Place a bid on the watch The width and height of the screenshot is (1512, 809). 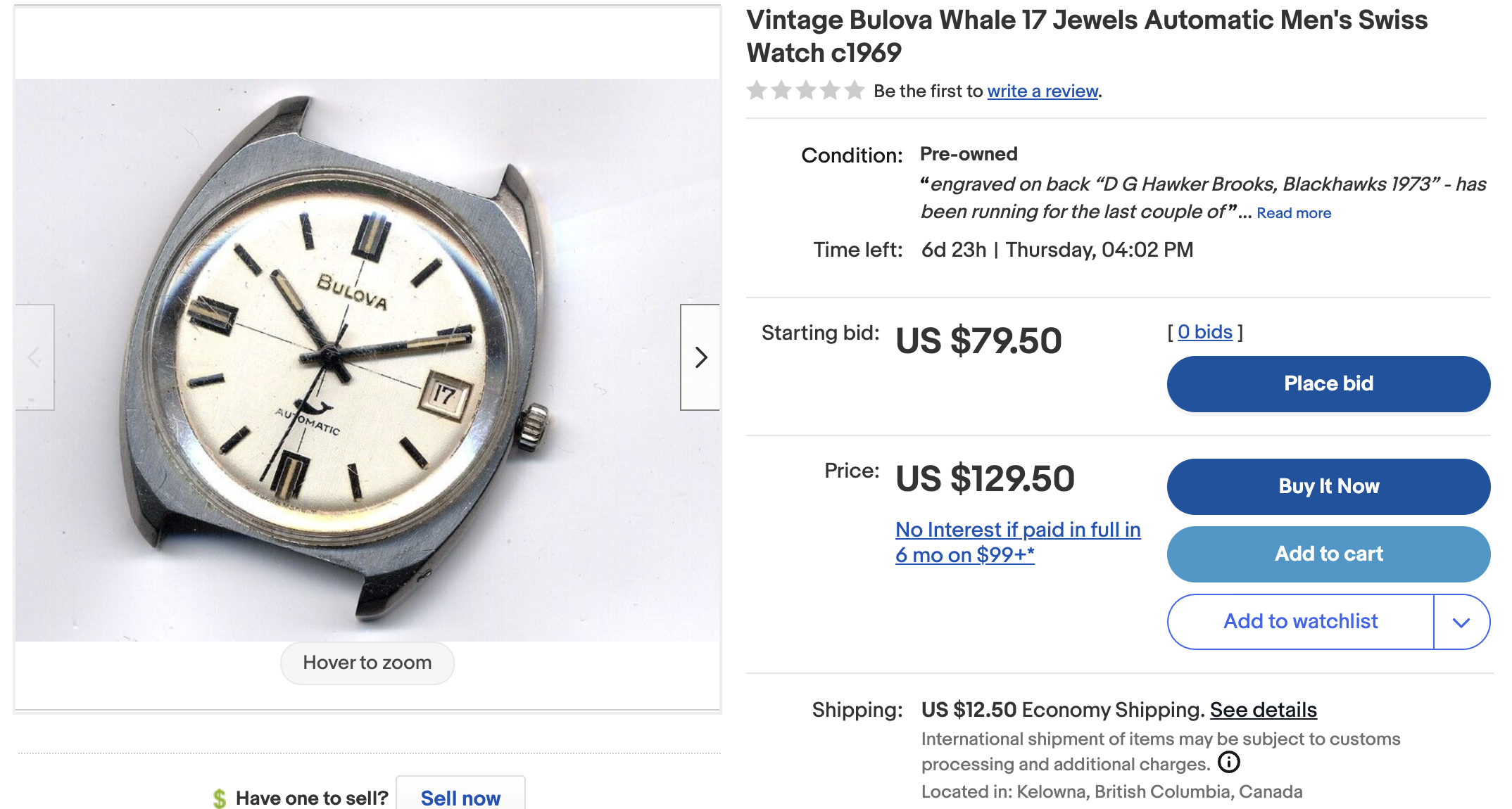point(1328,383)
